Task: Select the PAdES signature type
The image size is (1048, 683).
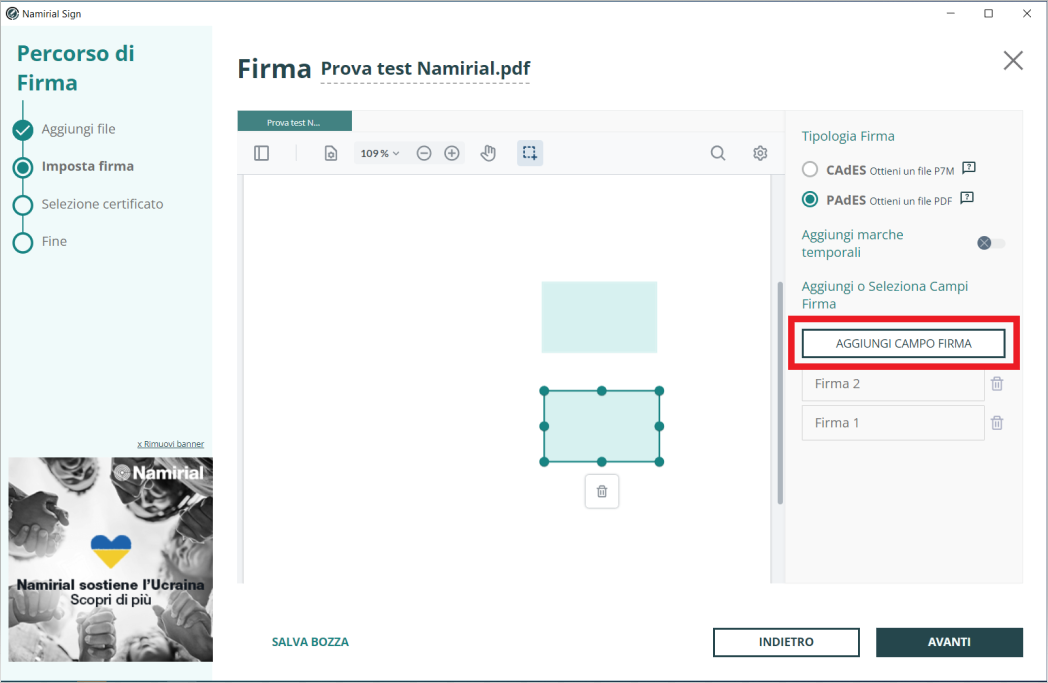Action: [x=810, y=199]
